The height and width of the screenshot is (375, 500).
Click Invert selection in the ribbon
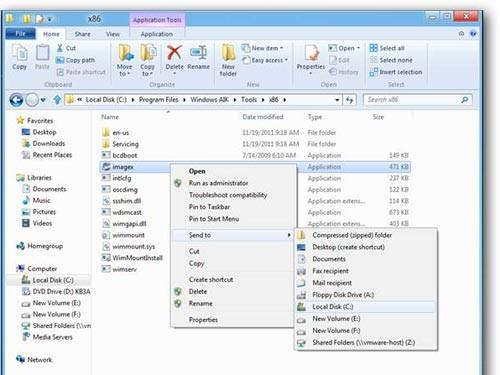click(396, 72)
